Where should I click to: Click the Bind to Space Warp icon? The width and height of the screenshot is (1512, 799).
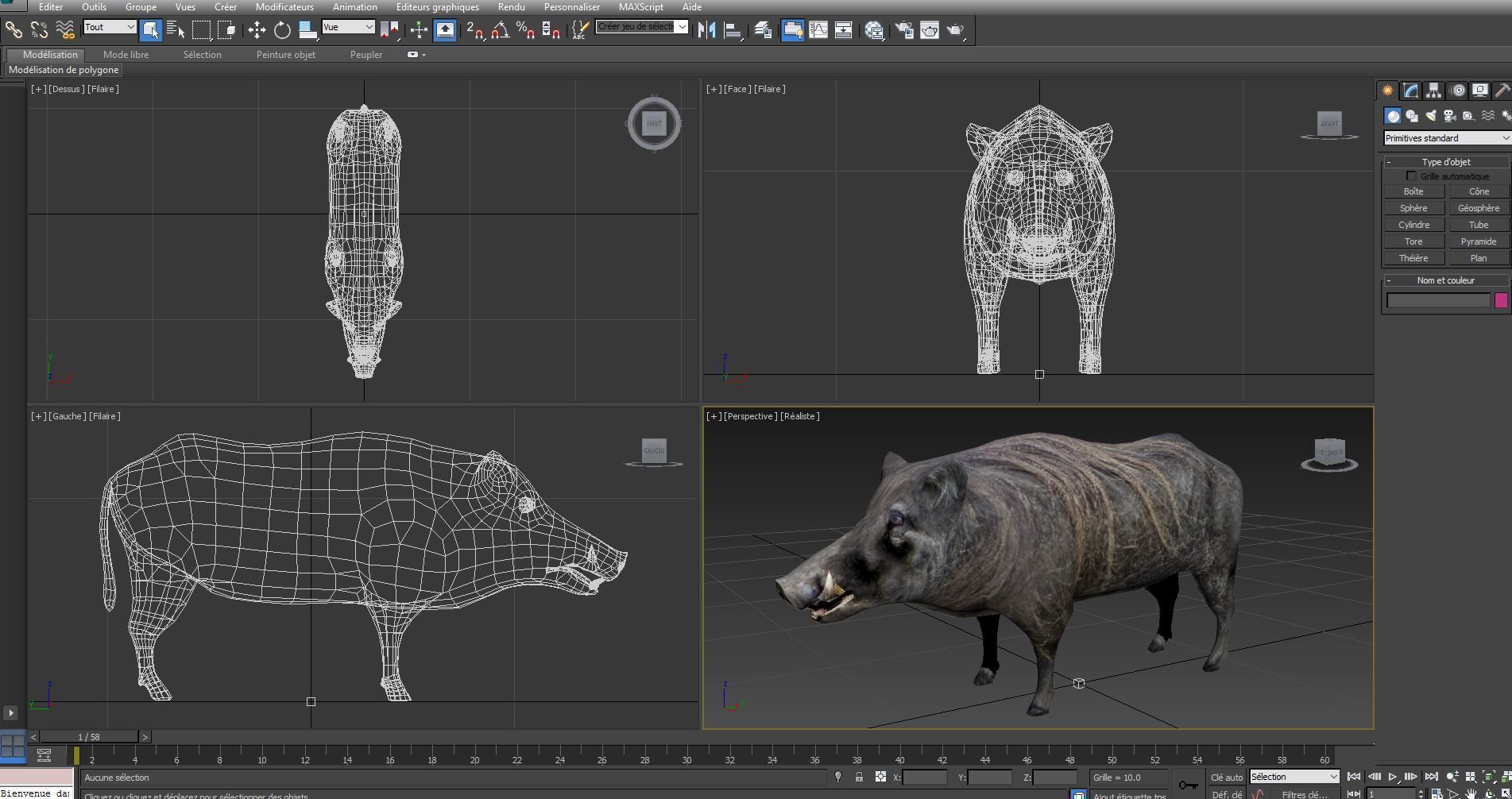(x=65, y=30)
